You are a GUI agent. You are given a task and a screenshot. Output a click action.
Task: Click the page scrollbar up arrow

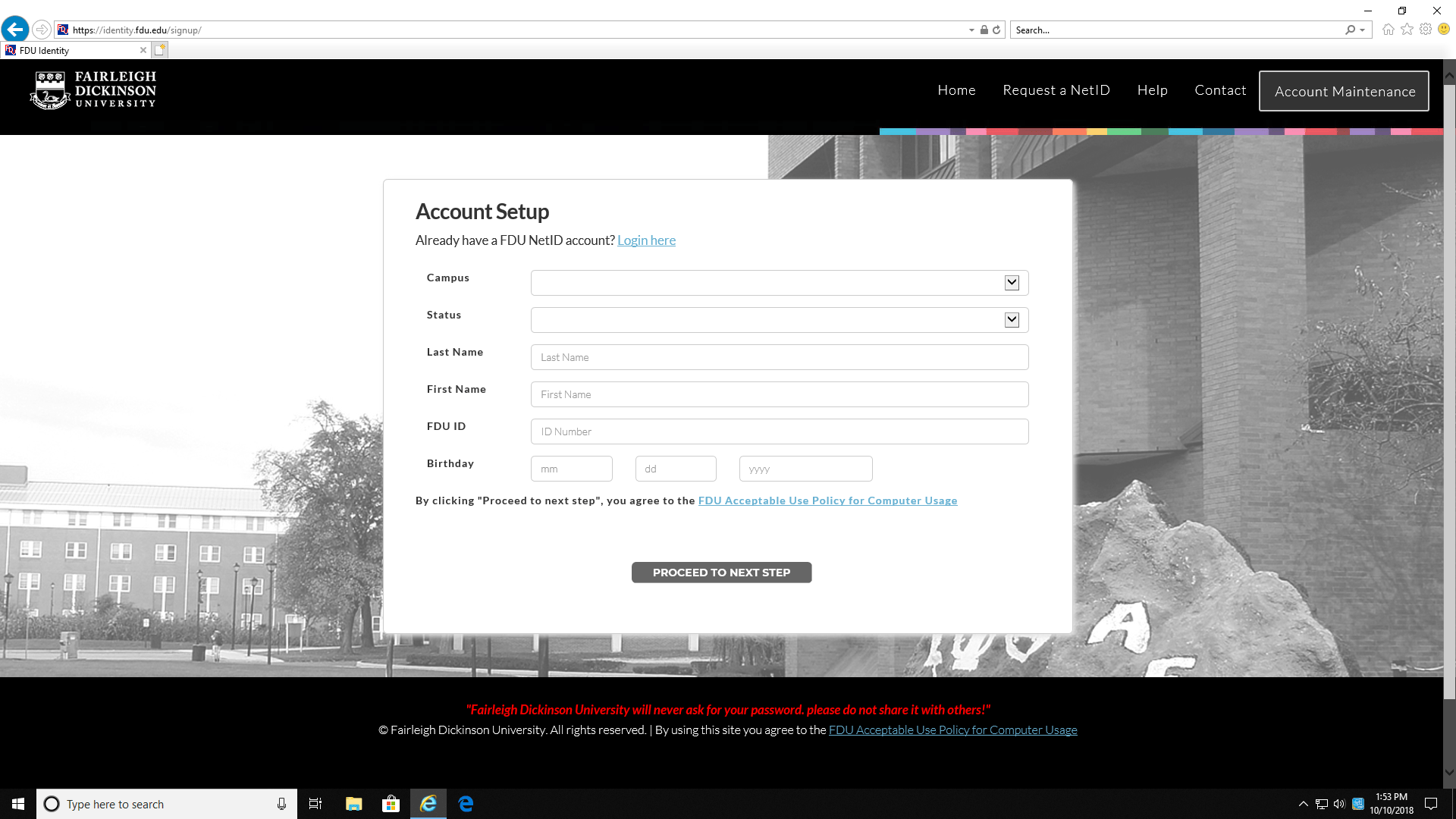(1449, 75)
